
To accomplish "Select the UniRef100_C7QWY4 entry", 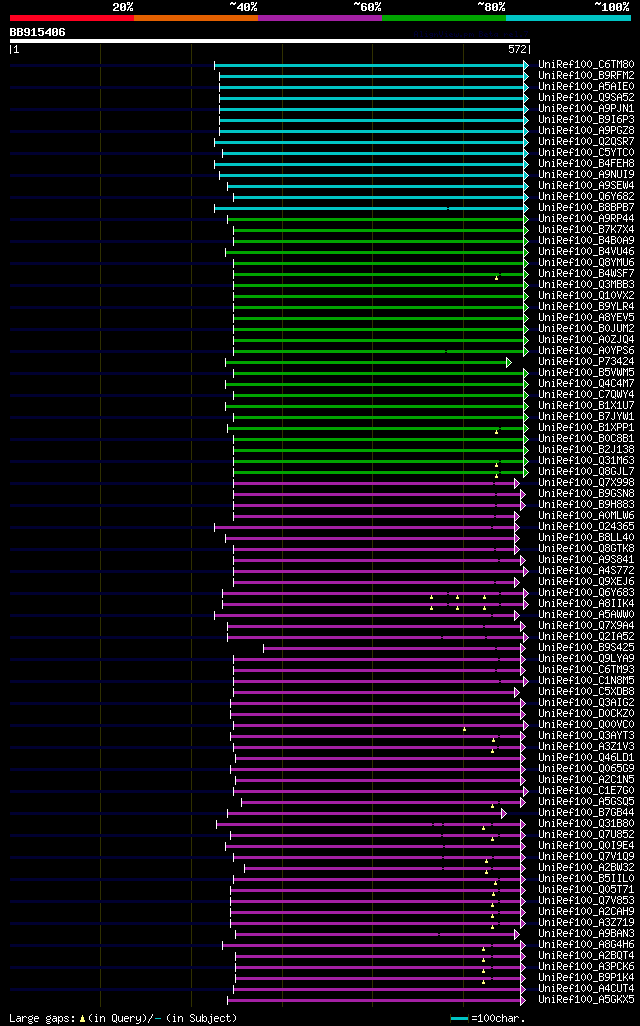I will click(x=586, y=395).
